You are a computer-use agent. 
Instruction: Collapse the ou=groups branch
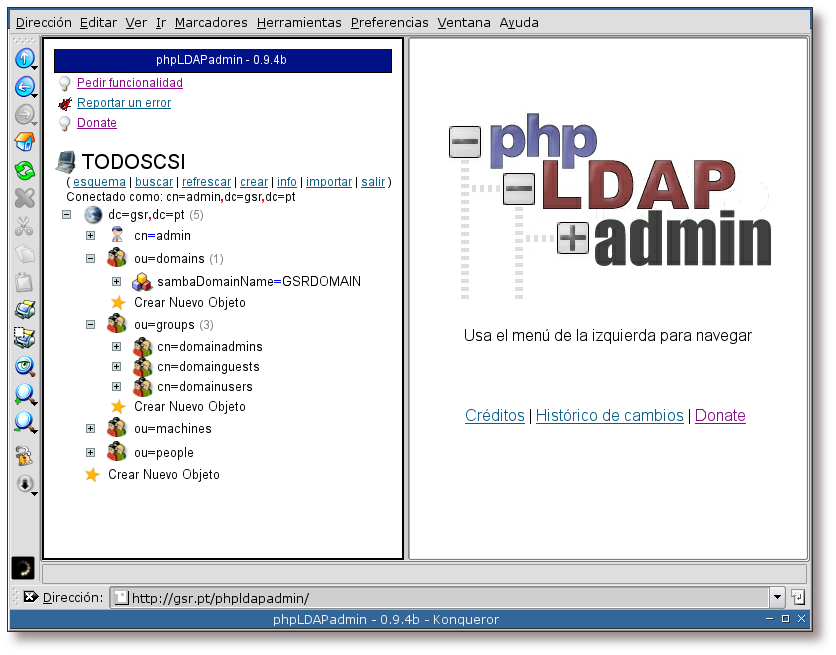tap(90, 325)
